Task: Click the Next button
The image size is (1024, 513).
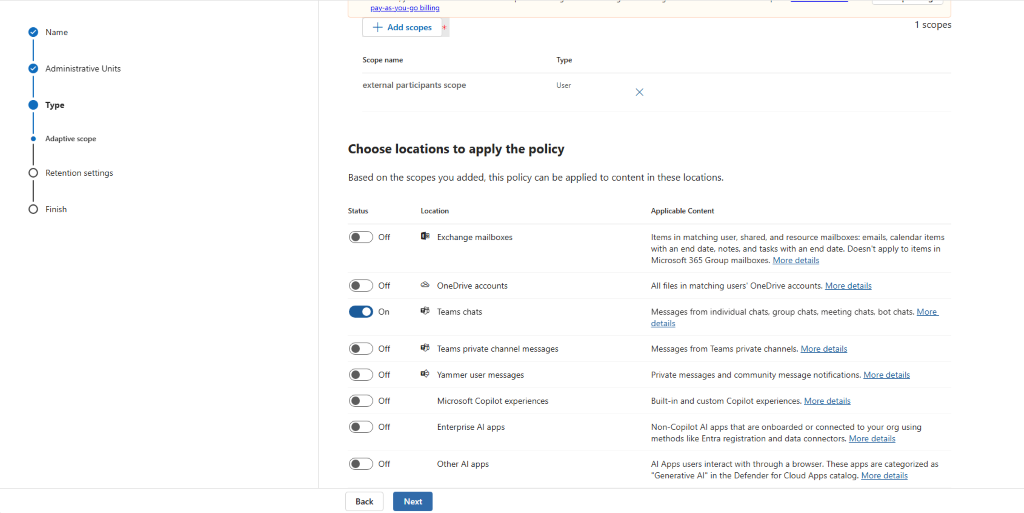Action: click(x=413, y=501)
